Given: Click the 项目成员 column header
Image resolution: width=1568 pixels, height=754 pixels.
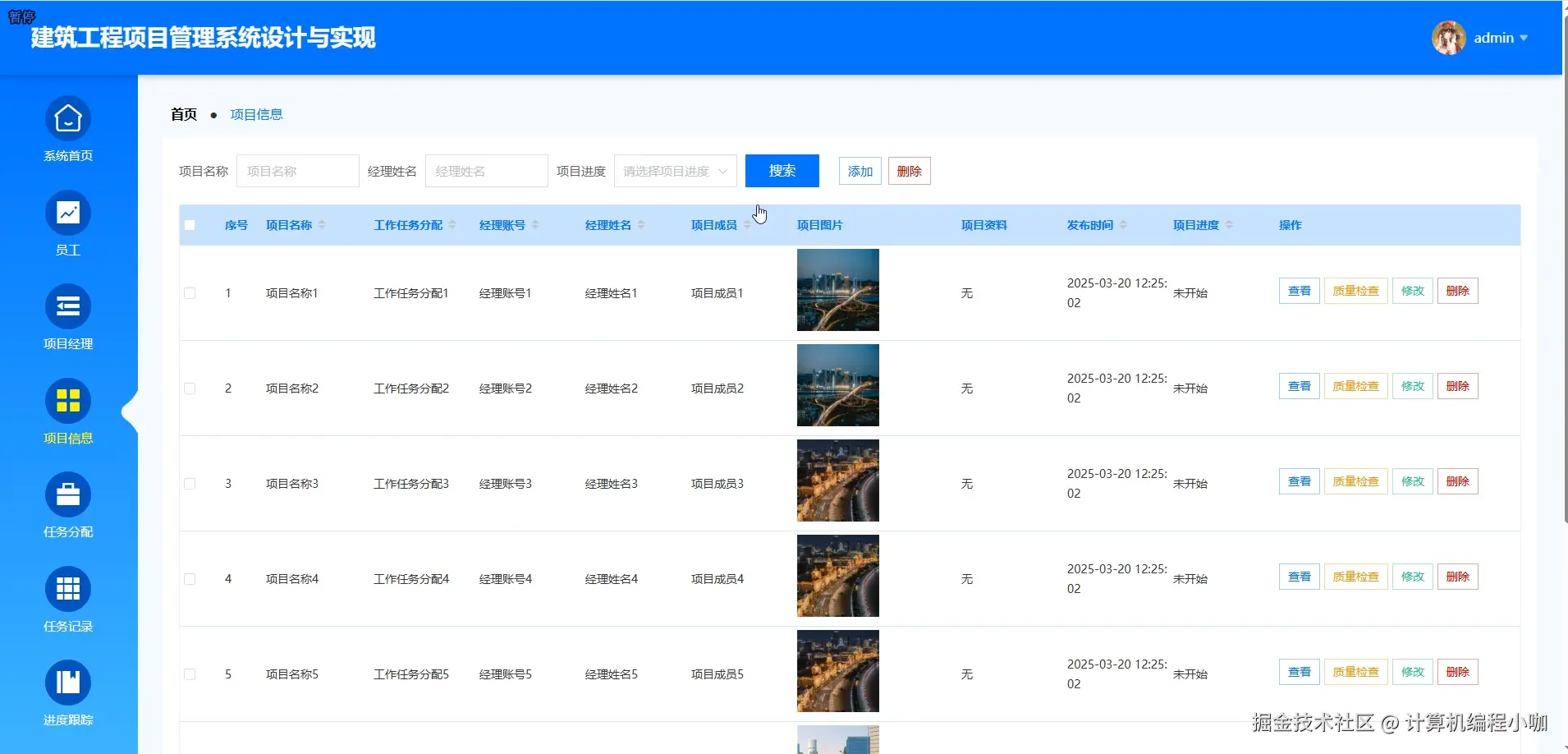Looking at the screenshot, I should point(714,225).
